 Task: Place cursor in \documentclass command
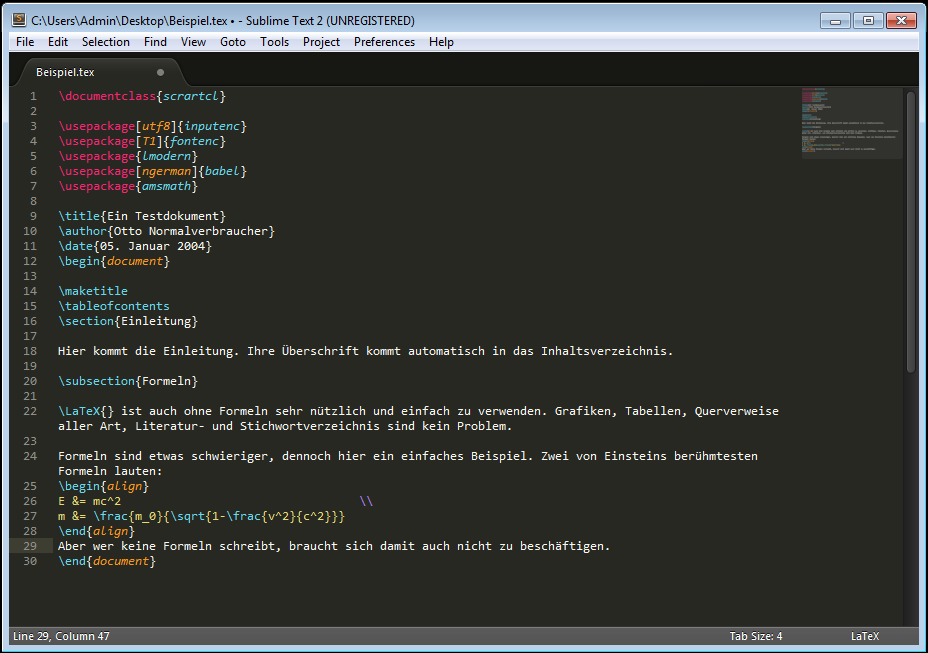point(107,96)
